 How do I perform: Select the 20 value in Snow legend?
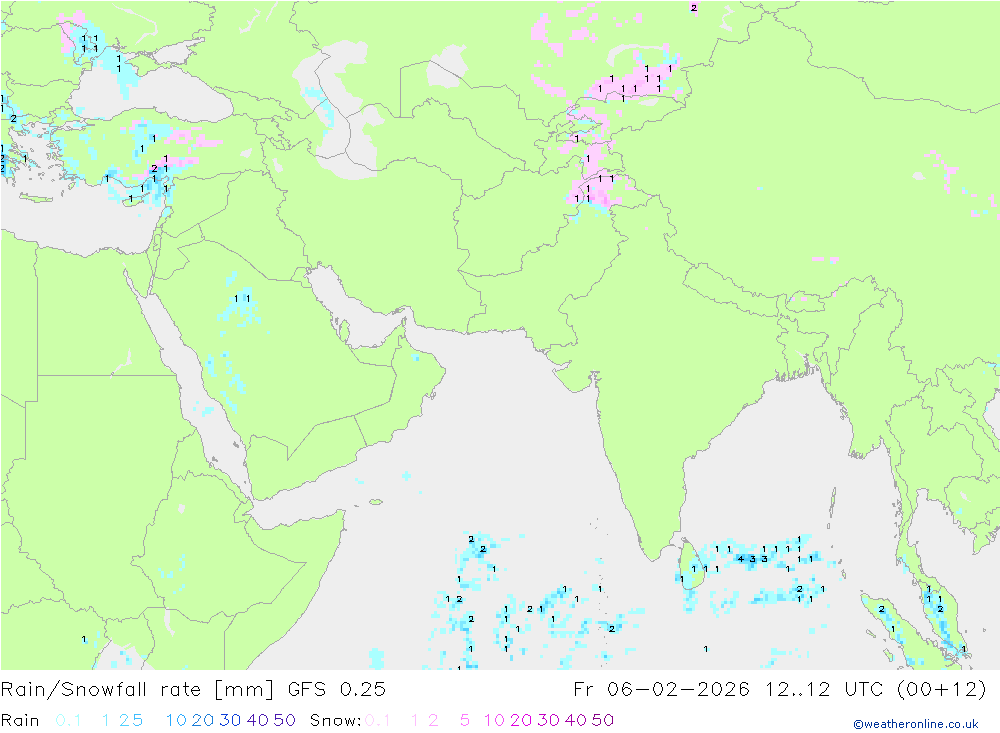click(521, 720)
